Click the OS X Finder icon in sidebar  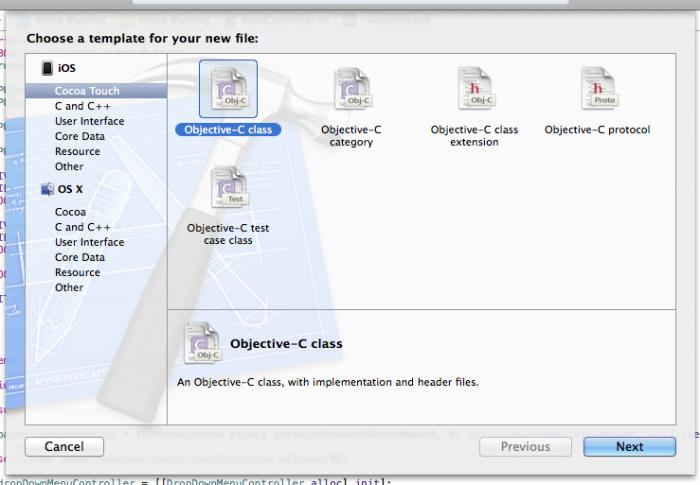(47, 189)
